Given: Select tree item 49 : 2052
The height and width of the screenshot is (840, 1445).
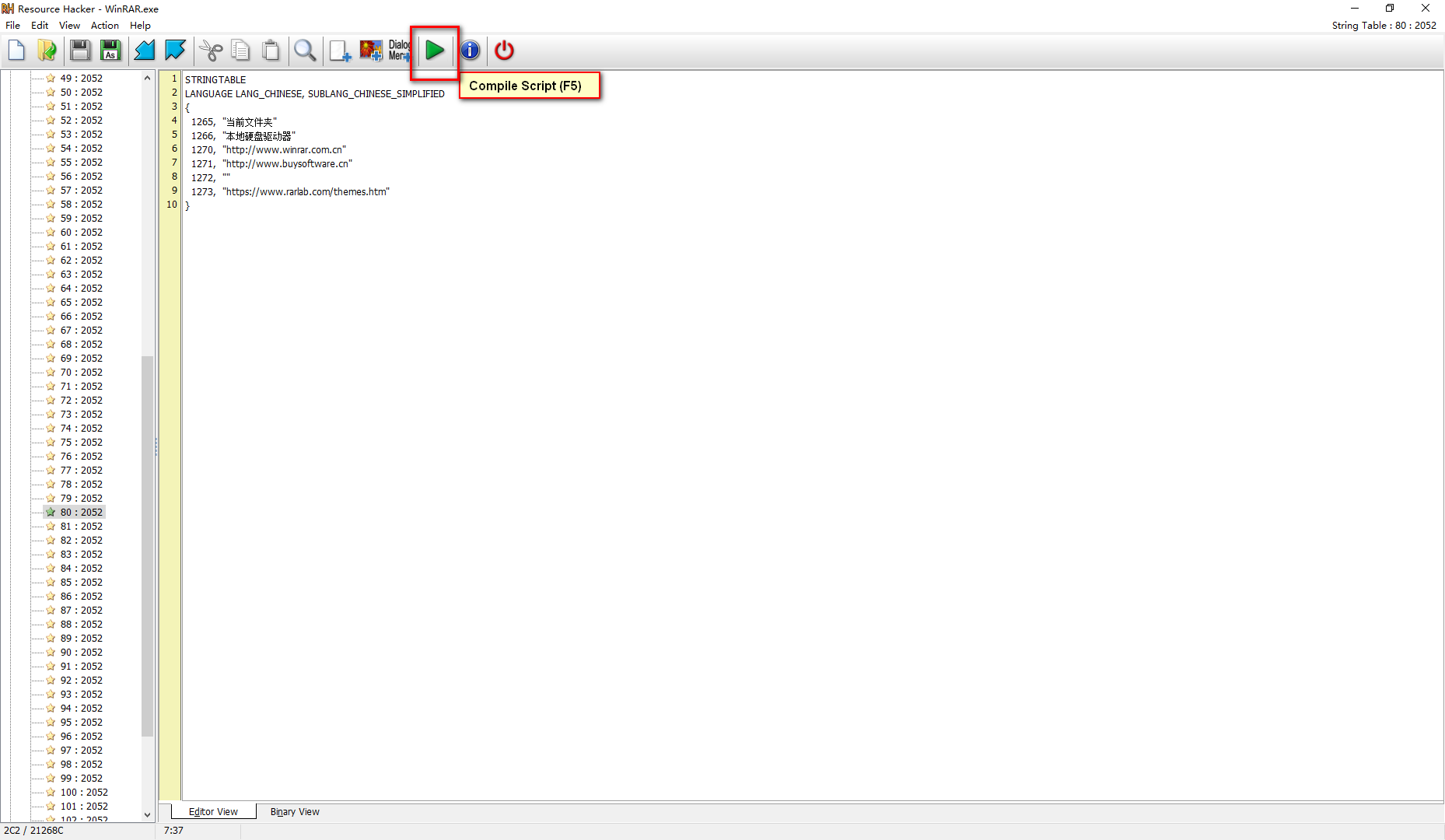Looking at the screenshot, I should (81, 79).
